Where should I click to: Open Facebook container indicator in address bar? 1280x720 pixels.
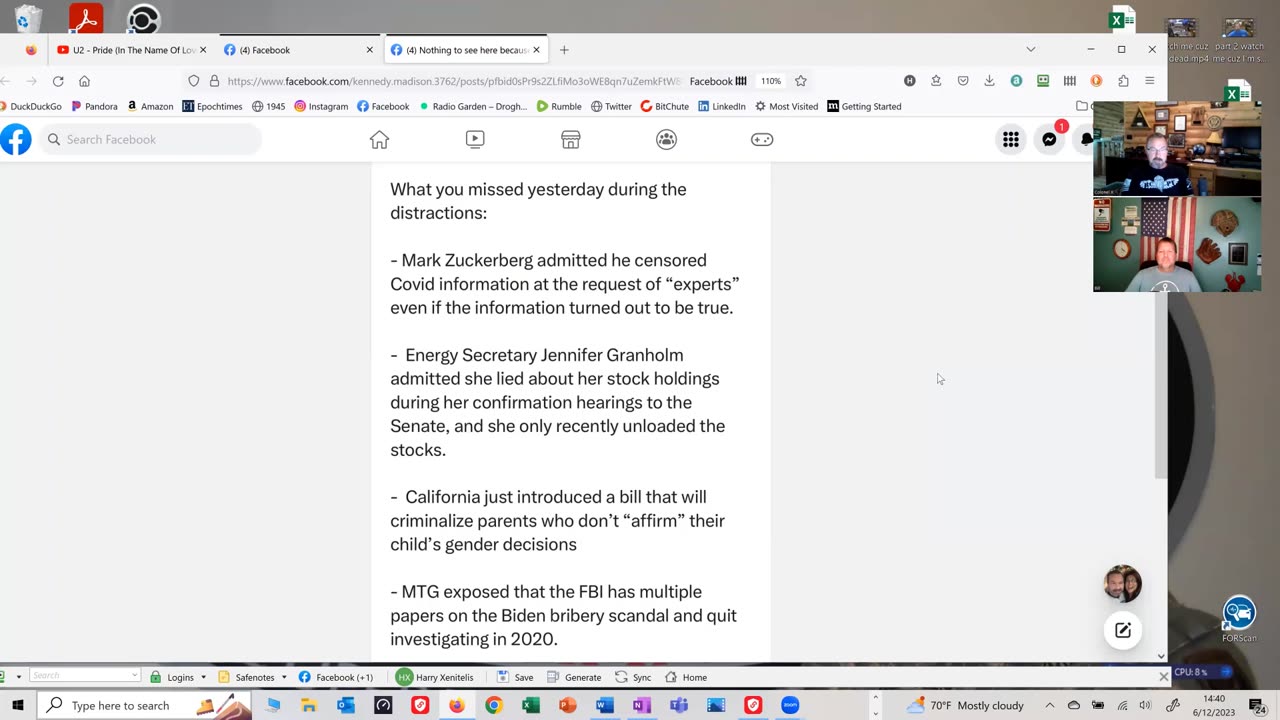[x=718, y=81]
